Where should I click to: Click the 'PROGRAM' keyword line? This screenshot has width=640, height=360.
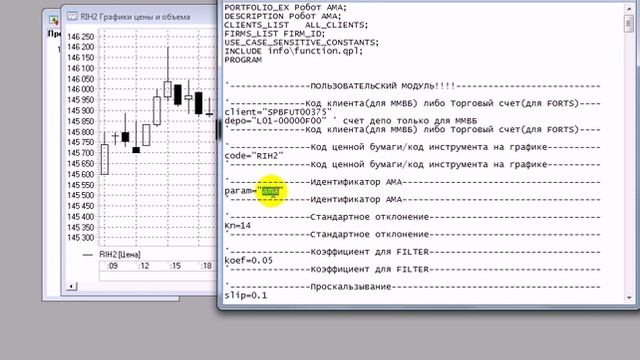point(243,60)
